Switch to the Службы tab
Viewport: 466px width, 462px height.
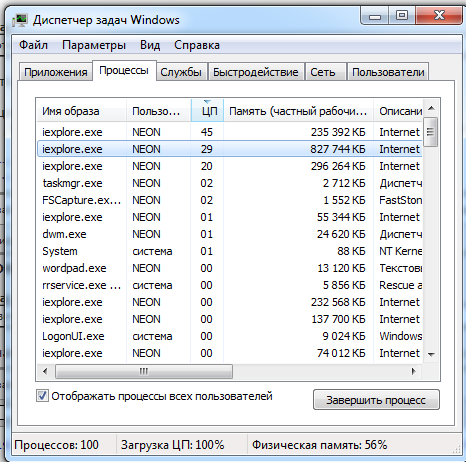pos(181,72)
